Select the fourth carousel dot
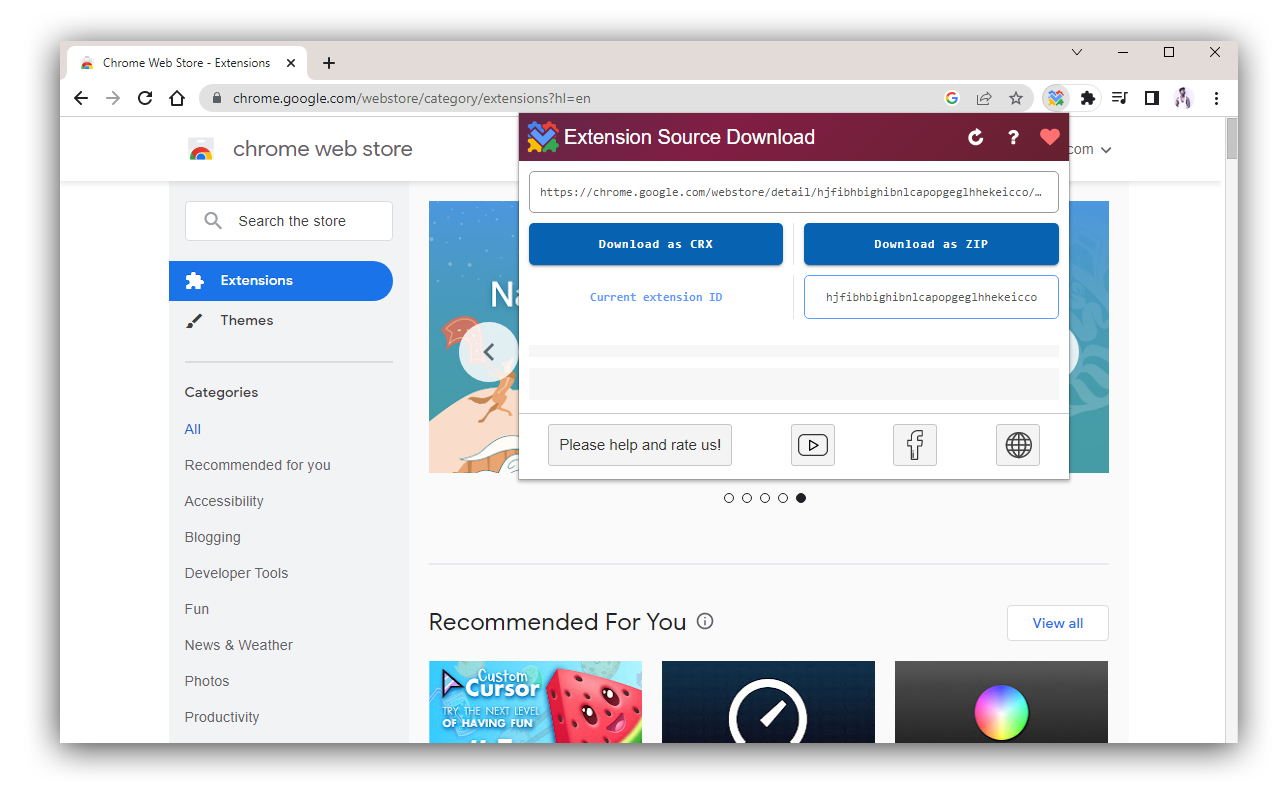The width and height of the screenshot is (1280, 800). tap(783, 498)
